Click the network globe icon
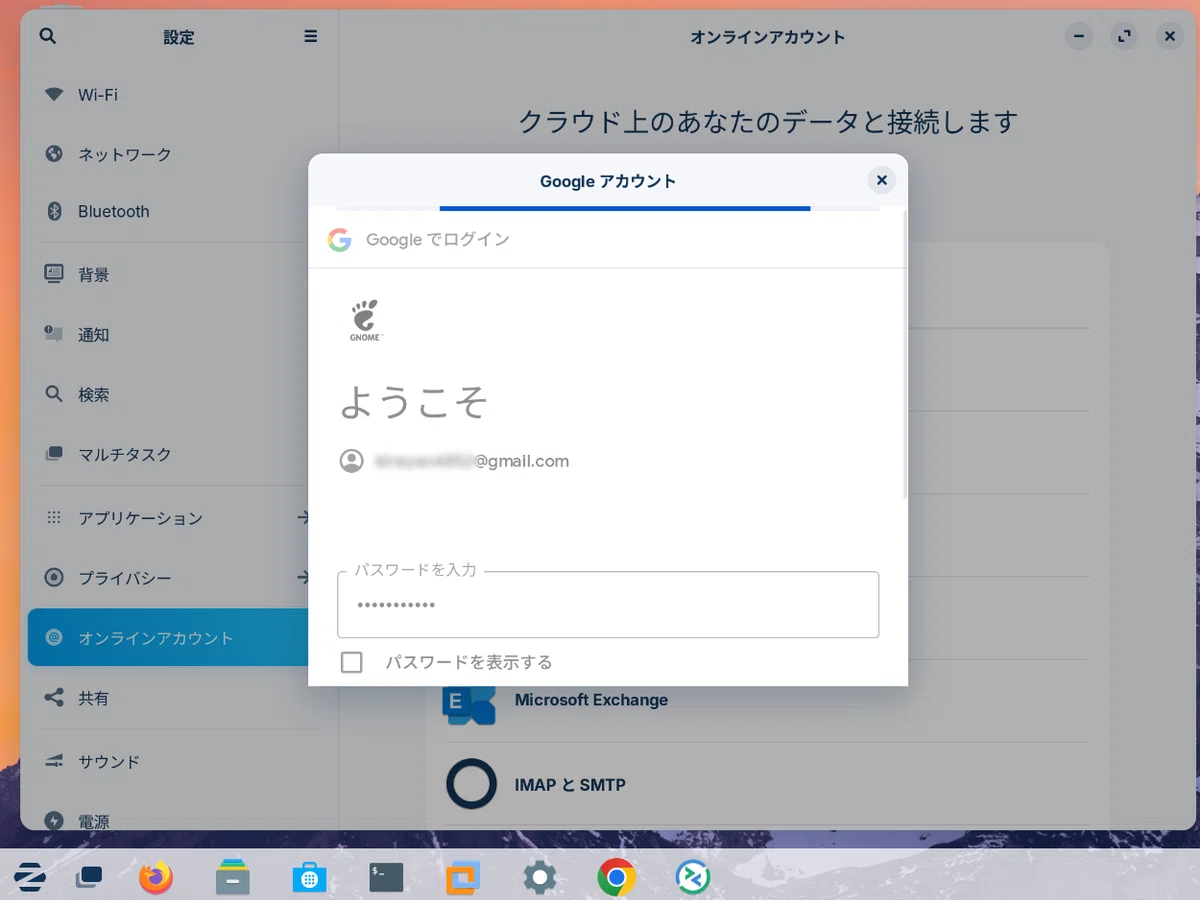1200x900 pixels. coord(54,154)
